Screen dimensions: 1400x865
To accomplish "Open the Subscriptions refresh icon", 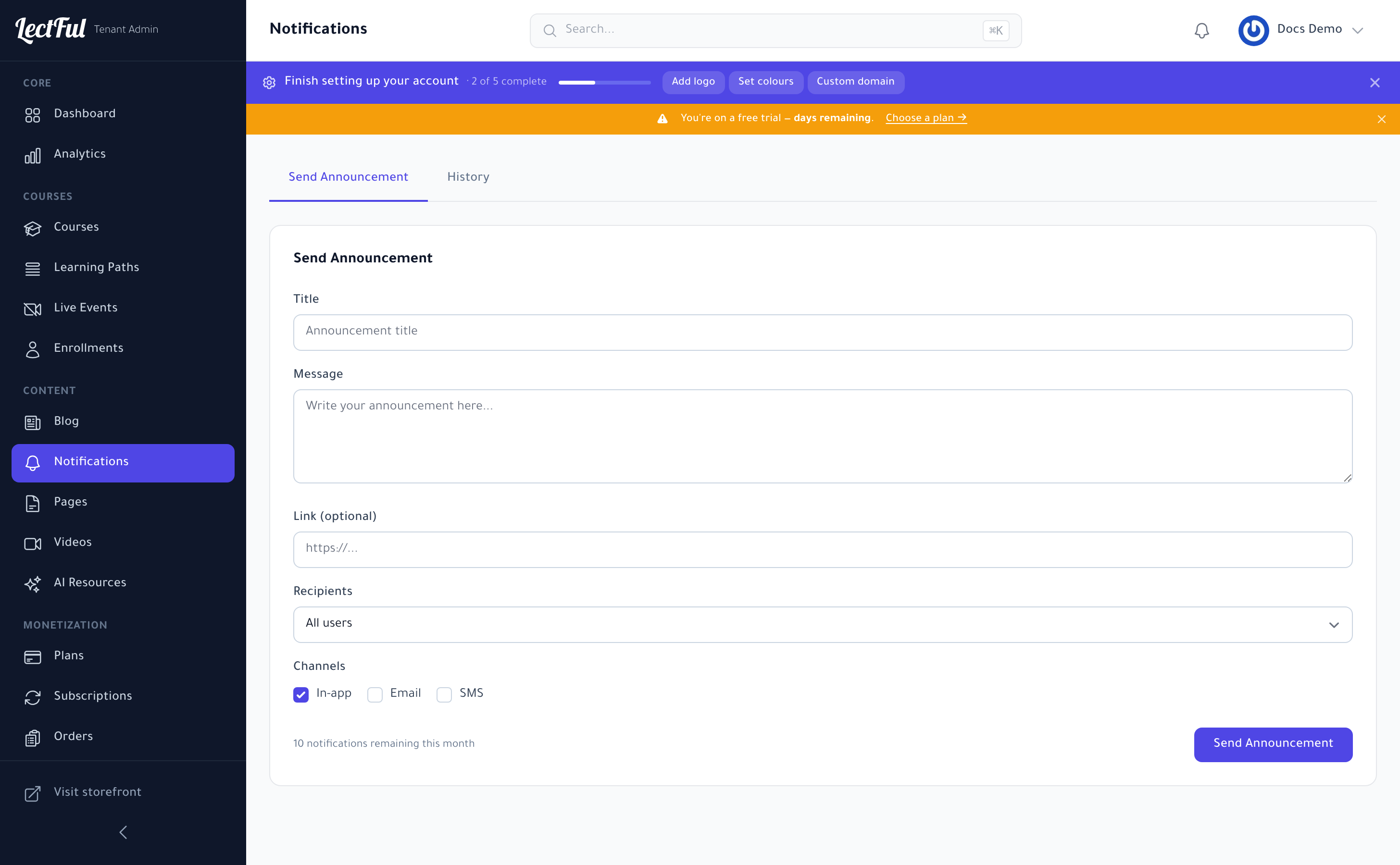I will point(33,697).
